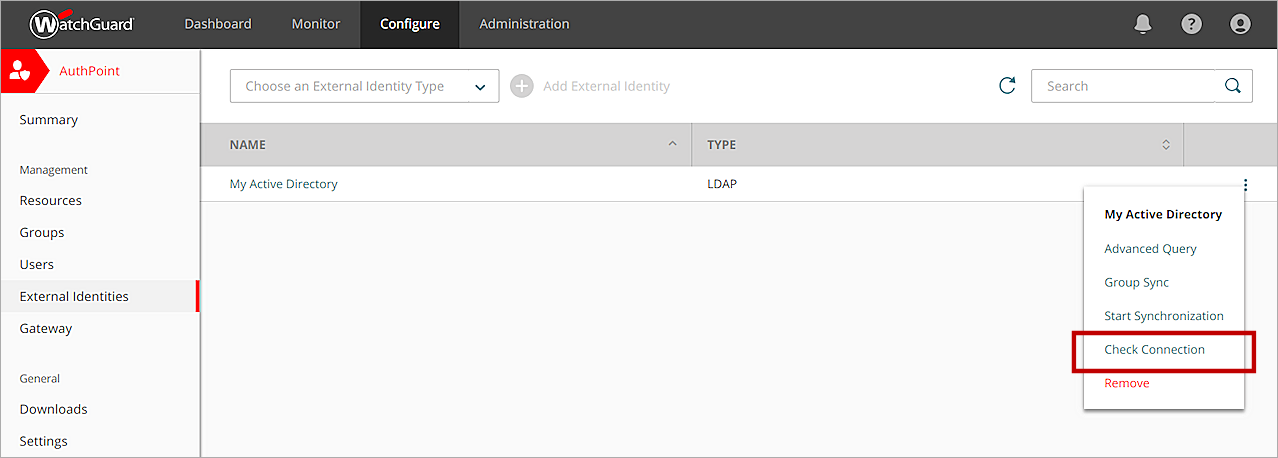This screenshot has width=1278, height=458.
Task: Sort the table by the NAME column
Action: tap(446, 145)
